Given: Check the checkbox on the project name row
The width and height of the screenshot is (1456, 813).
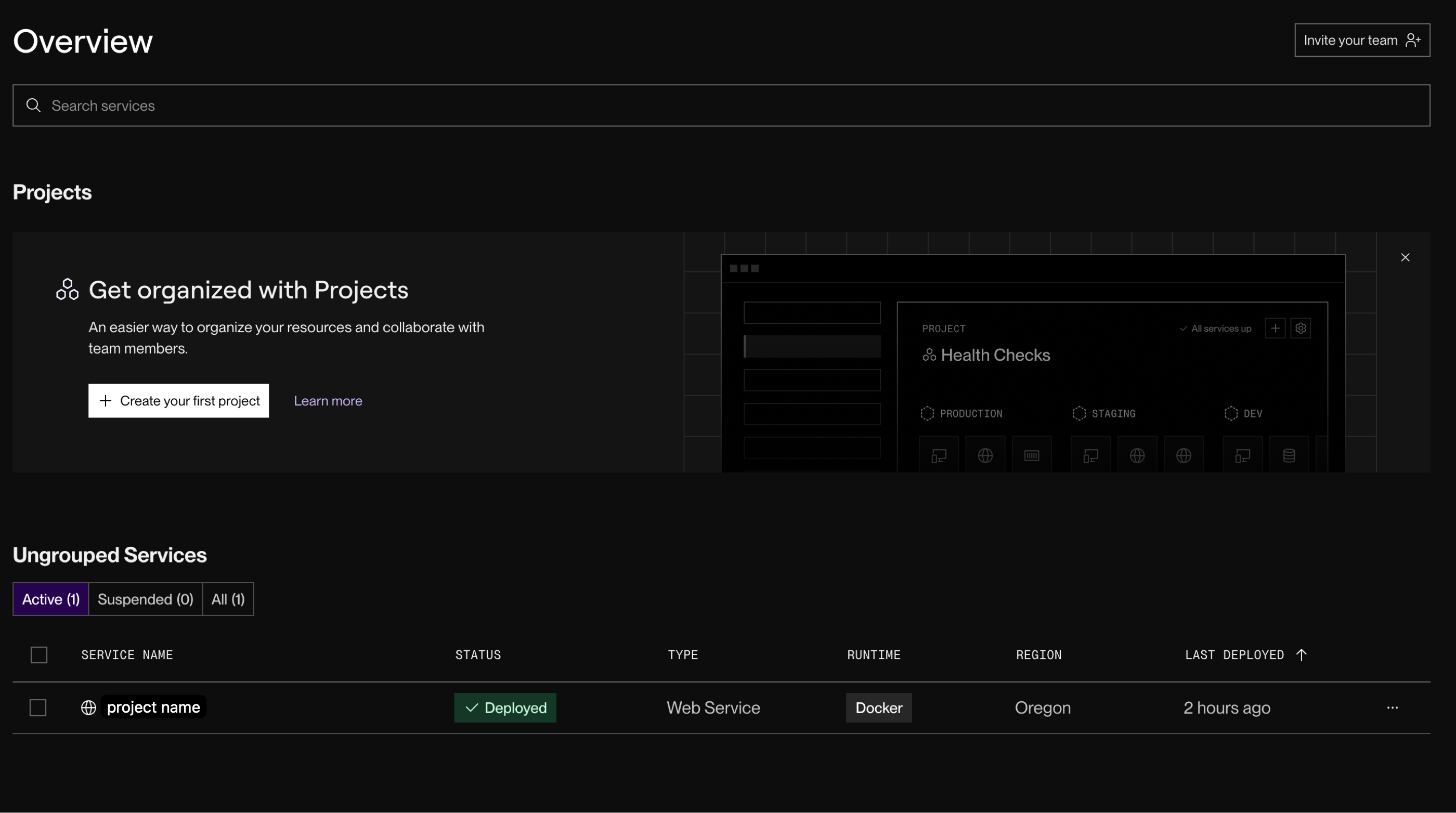Looking at the screenshot, I should (x=38, y=707).
